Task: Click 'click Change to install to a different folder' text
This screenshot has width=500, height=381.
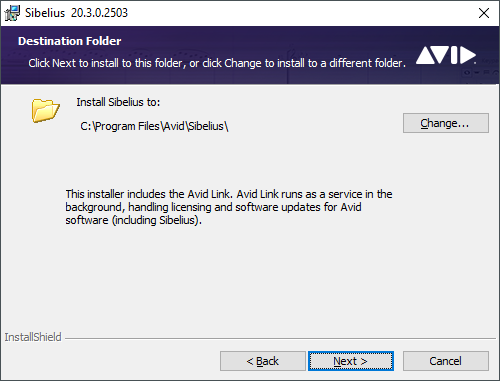Action: (304, 63)
